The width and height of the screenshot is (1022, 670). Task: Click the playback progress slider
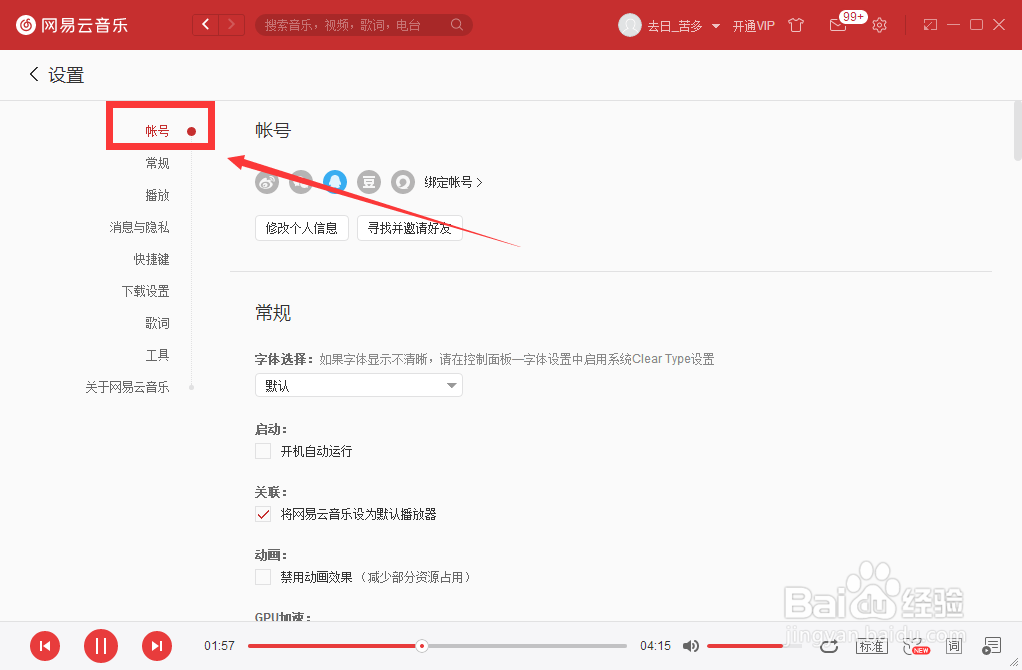437,646
